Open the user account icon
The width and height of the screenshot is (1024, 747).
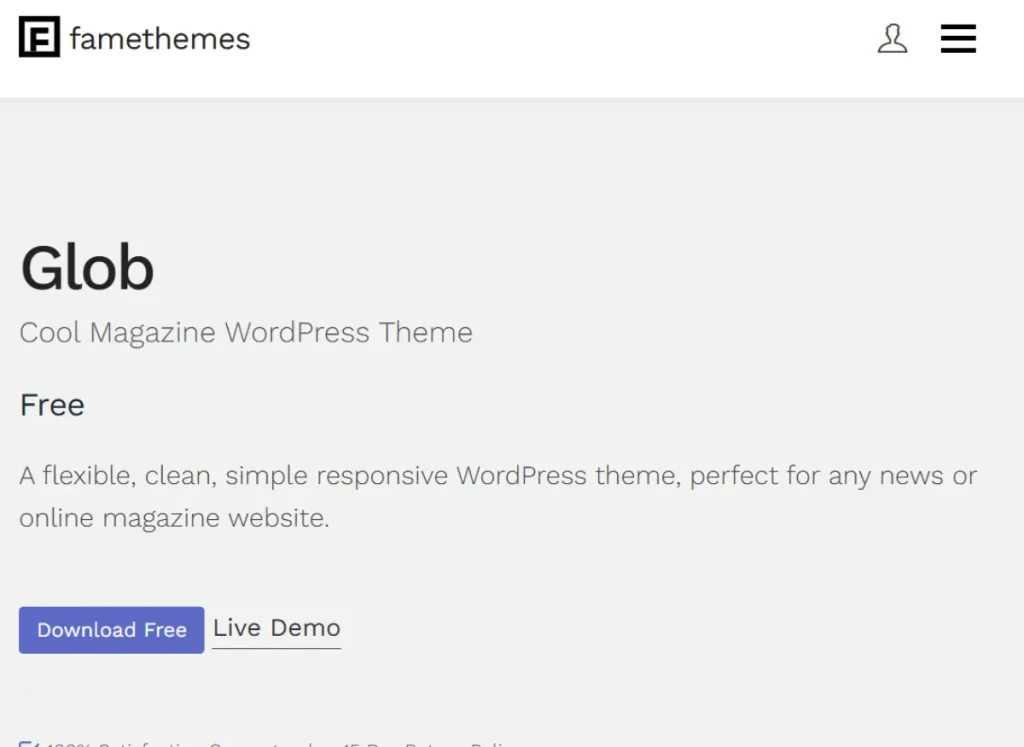[x=892, y=39]
